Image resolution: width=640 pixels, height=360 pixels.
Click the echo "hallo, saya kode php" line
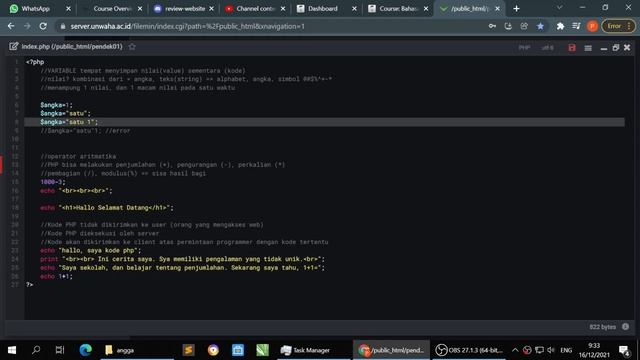tap(91, 251)
